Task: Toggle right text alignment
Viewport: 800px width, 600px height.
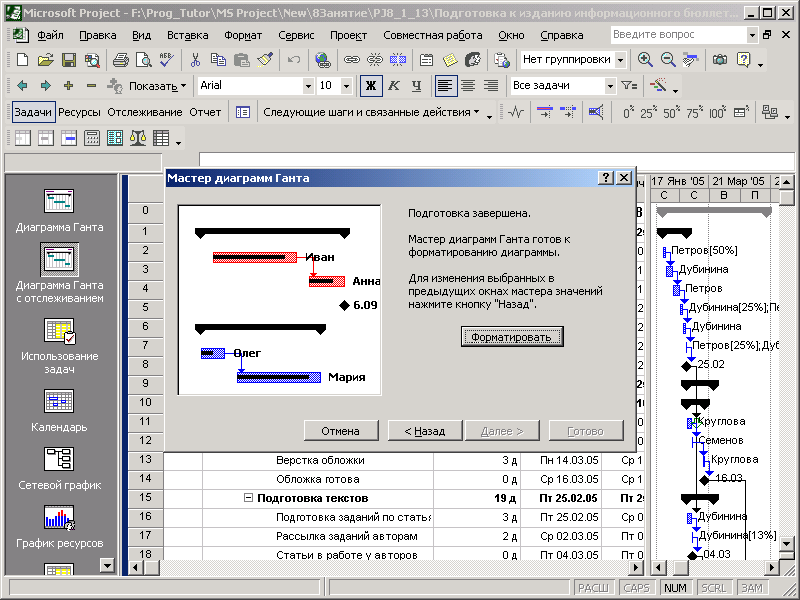Action: click(x=491, y=86)
